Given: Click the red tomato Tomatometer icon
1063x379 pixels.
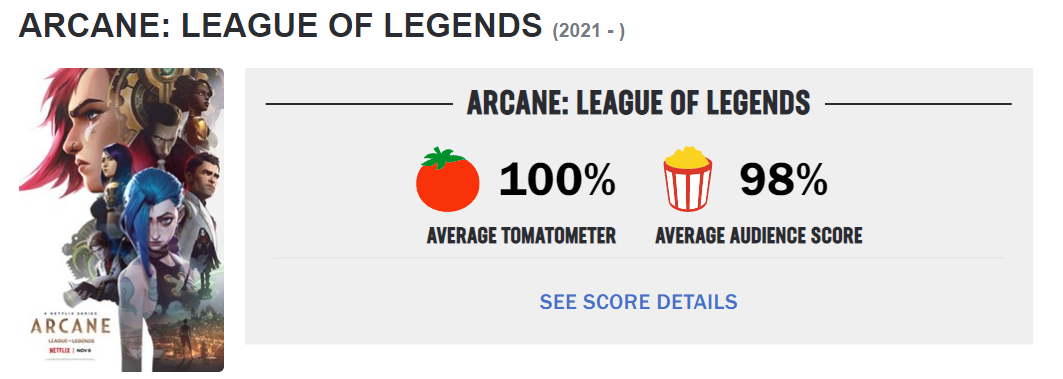Looking at the screenshot, I should pos(447,180).
